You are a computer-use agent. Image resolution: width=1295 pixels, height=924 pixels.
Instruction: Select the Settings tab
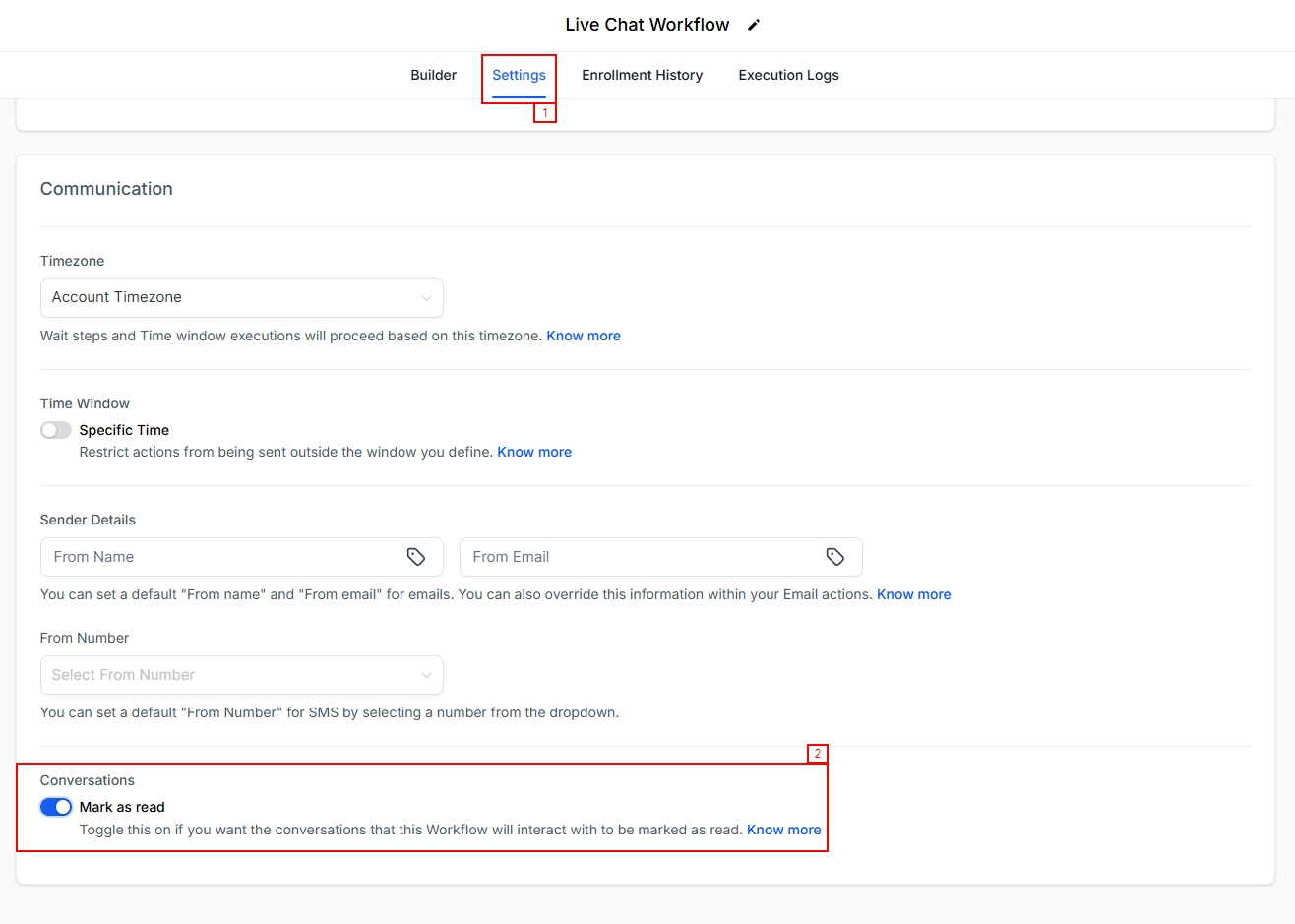(x=519, y=75)
